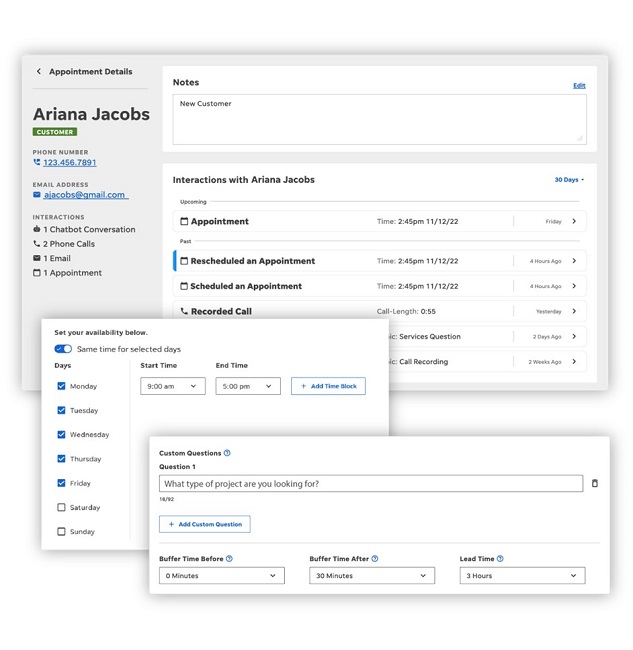Click the Edit link in Notes

[579, 85]
